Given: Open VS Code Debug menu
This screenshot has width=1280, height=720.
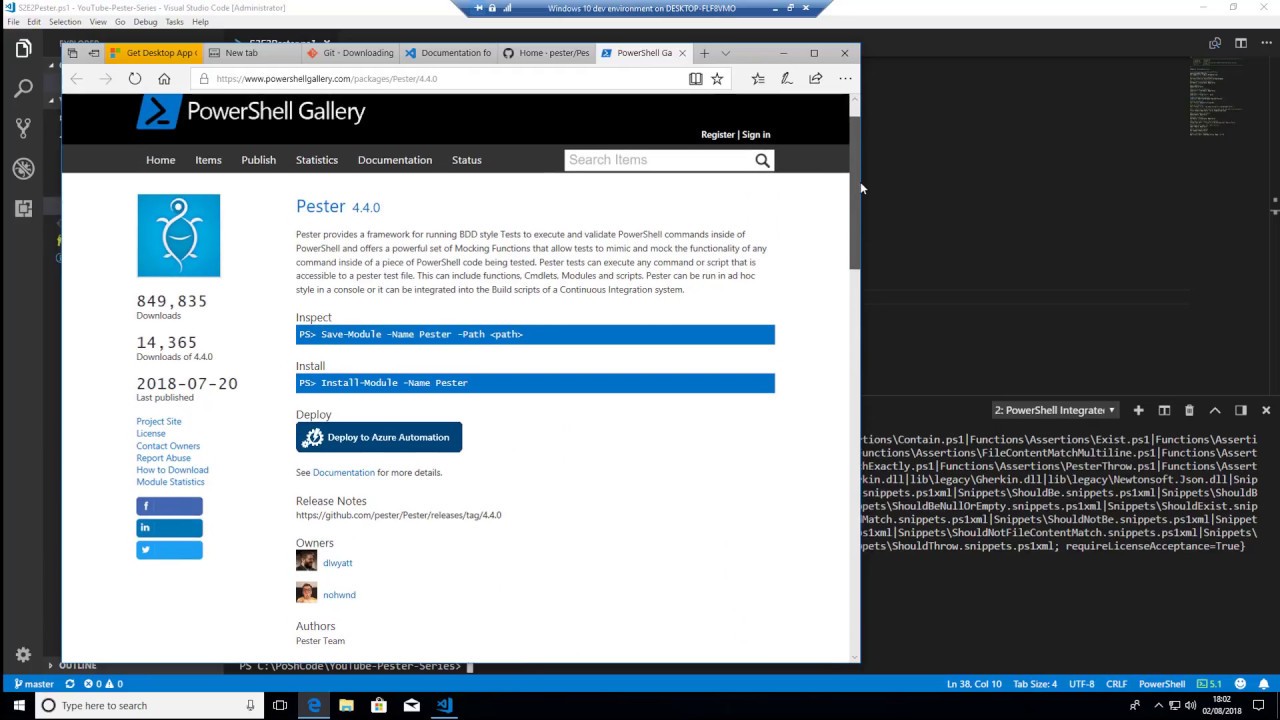Looking at the screenshot, I should pos(145,22).
